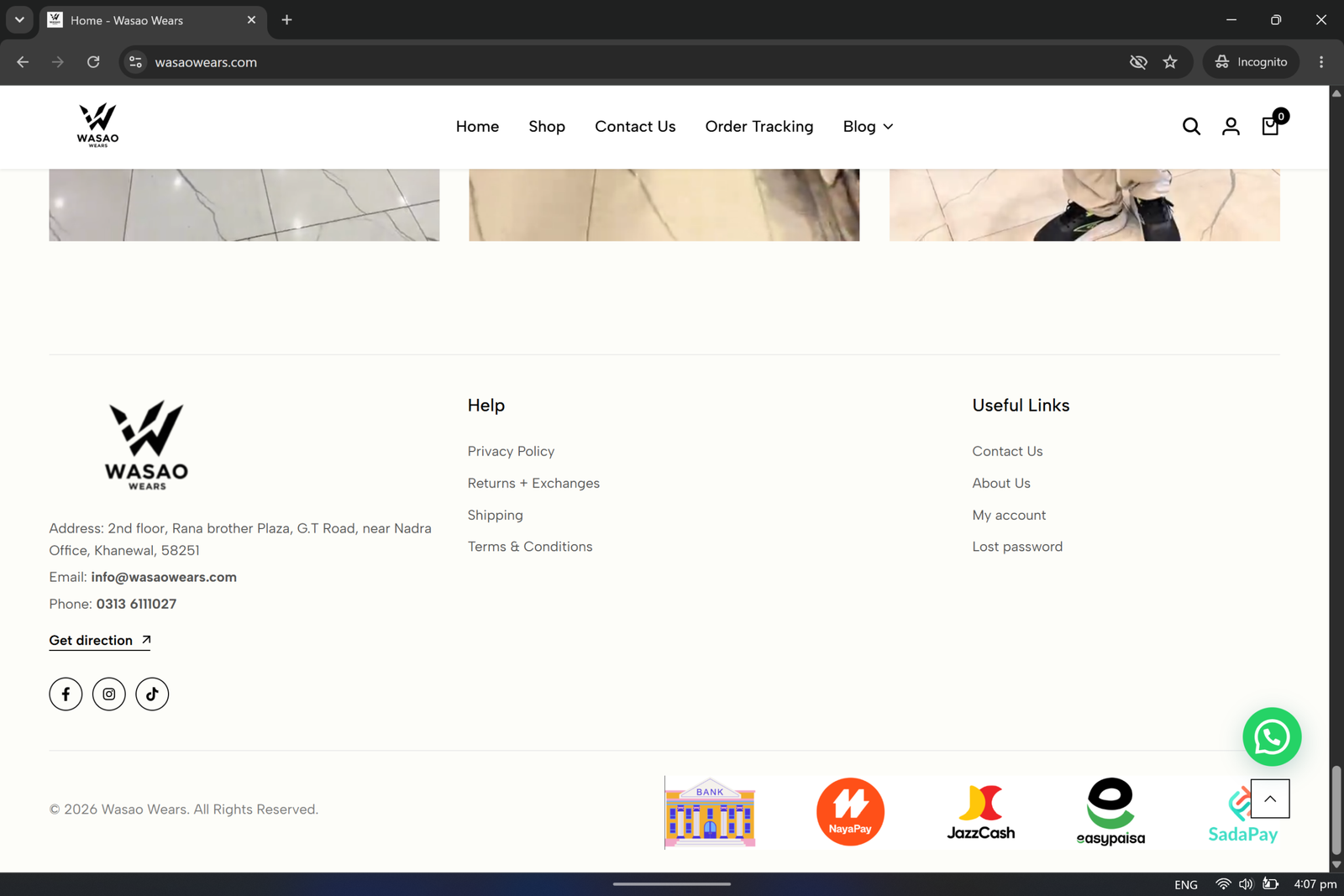The height and width of the screenshot is (896, 1344).
Task: Click the NayaPay payment logo
Action: point(850,812)
